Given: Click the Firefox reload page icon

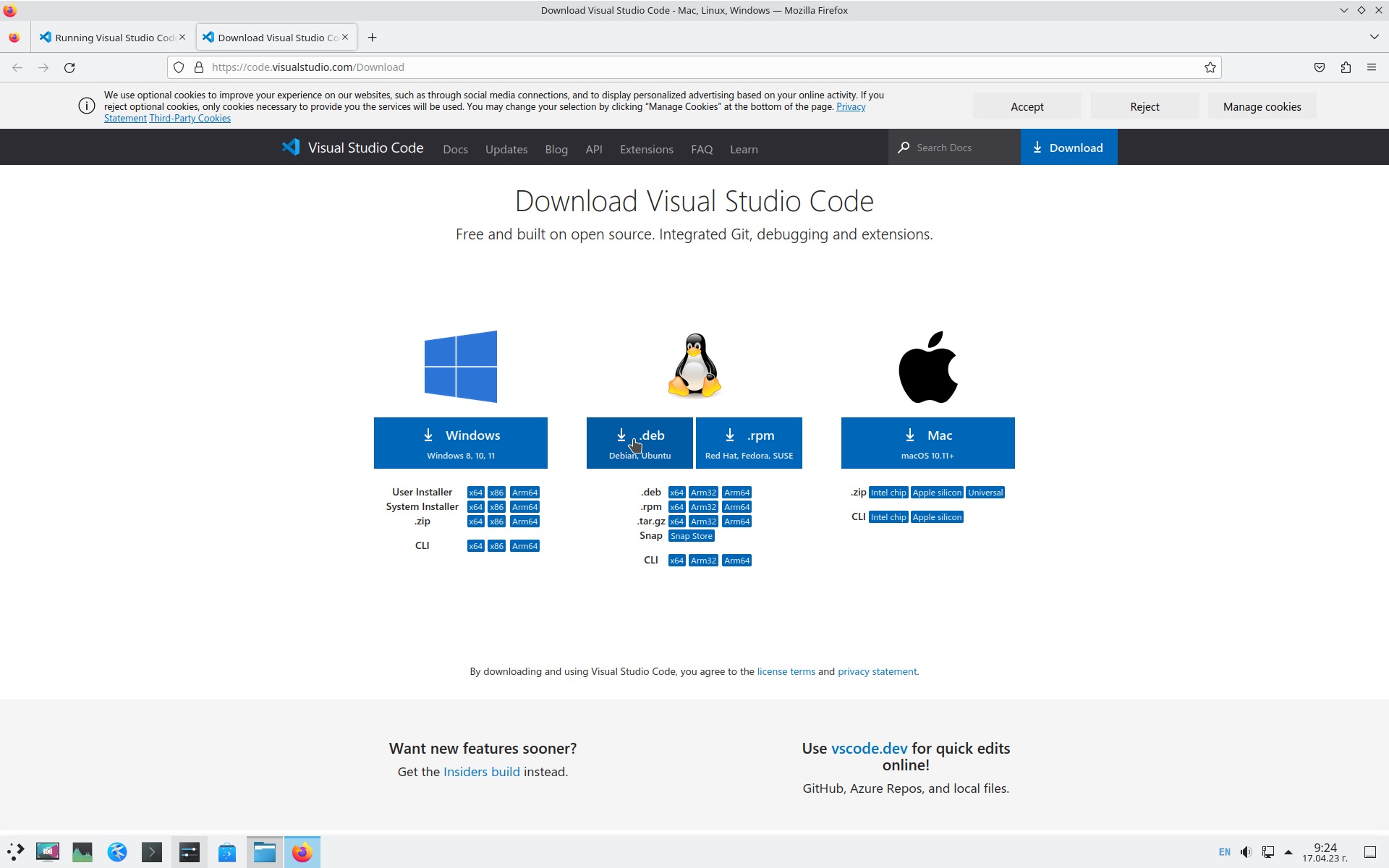Looking at the screenshot, I should click(69, 67).
